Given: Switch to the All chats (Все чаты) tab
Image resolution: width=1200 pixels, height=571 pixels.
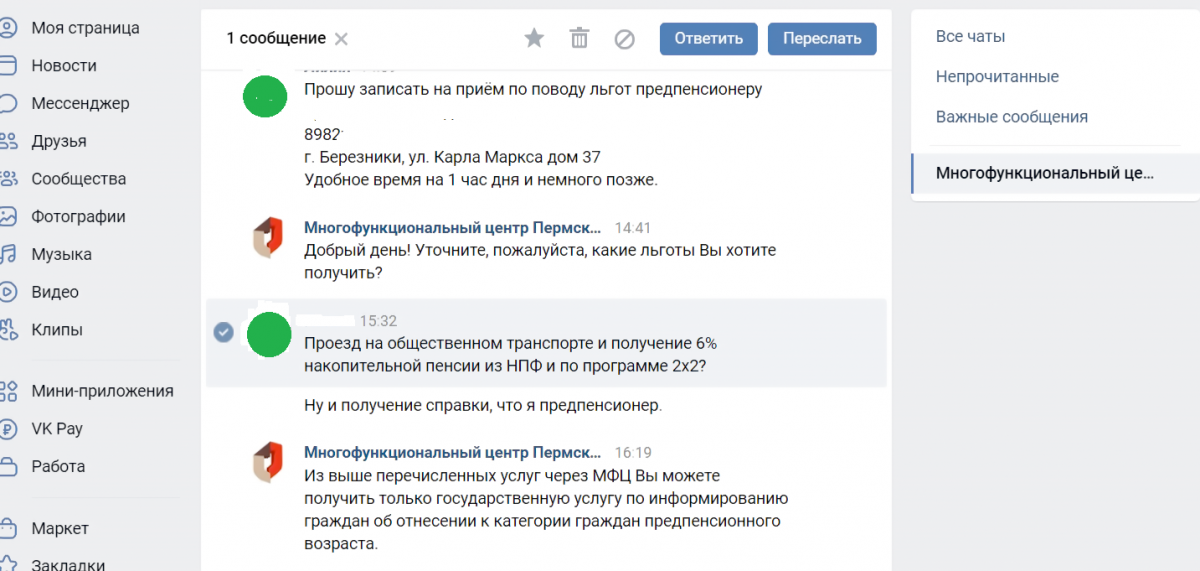Looking at the screenshot, I should click(970, 37).
